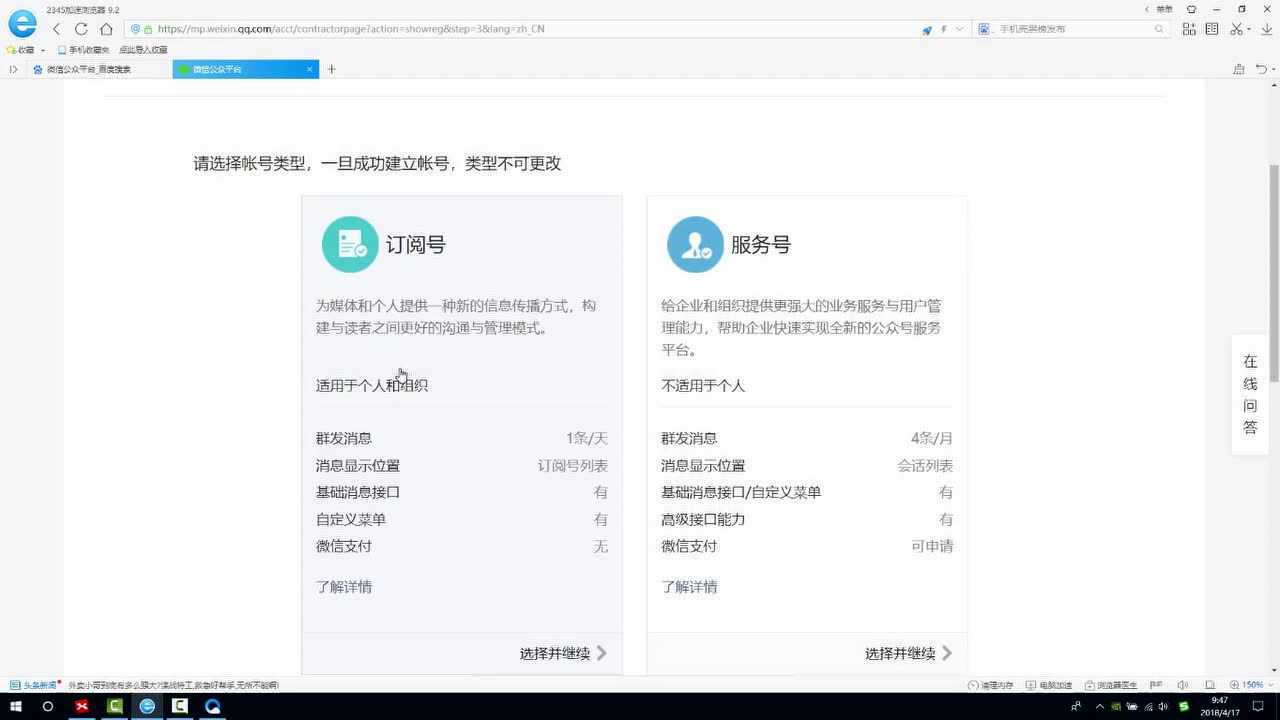Click 选择并继续 for 订阅号
The image size is (1280, 720).
click(563, 653)
